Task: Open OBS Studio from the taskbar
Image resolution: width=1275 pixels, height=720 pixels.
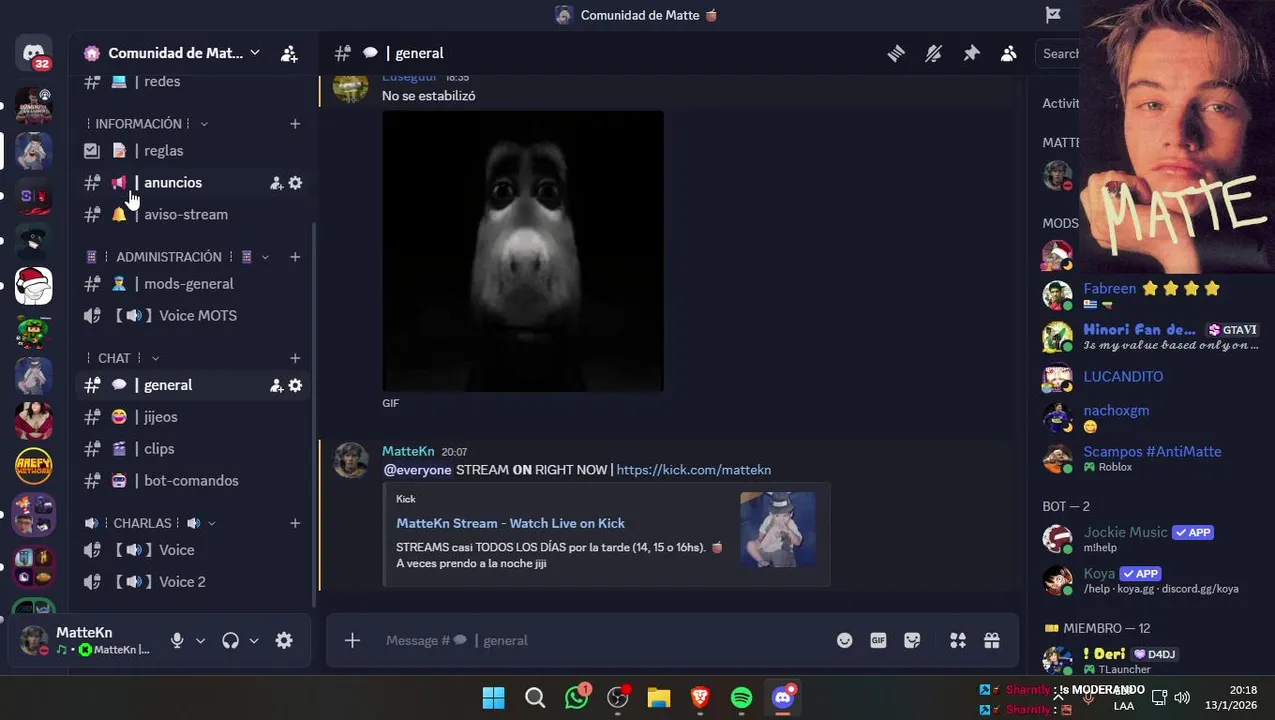Action: pos(618,697)
